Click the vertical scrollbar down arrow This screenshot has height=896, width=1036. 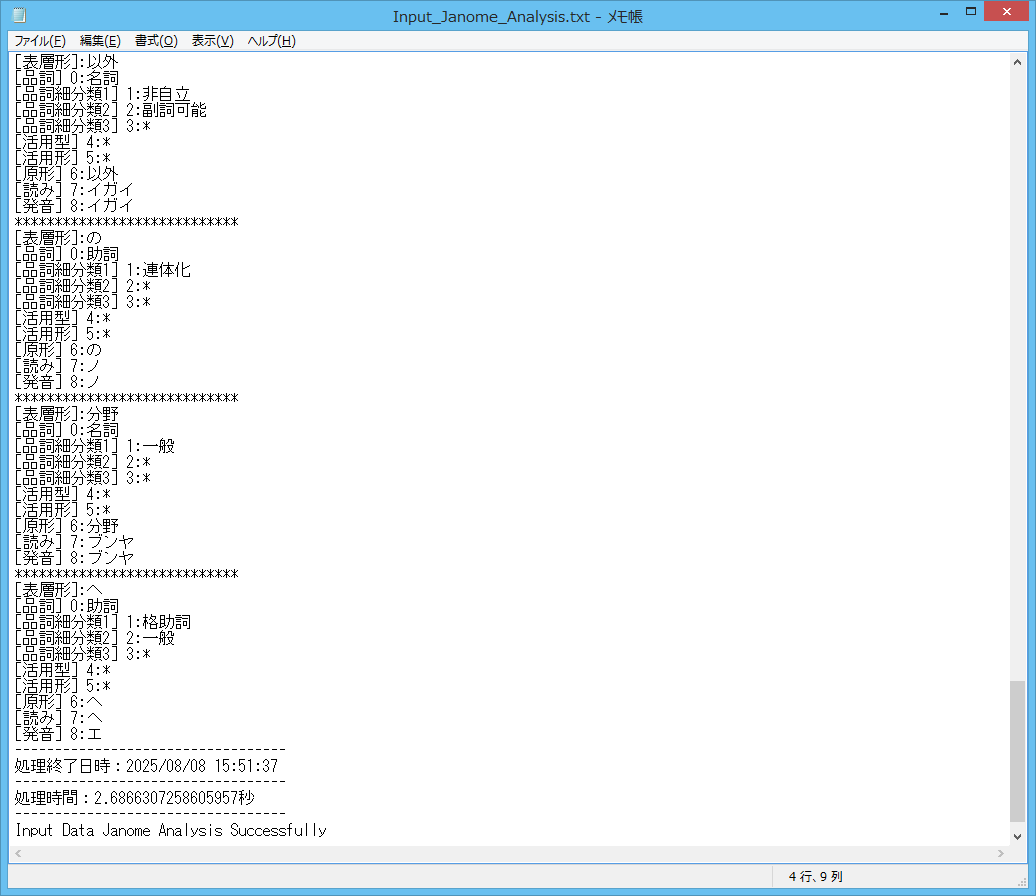pyautogui.click(x=1017, y=836)
